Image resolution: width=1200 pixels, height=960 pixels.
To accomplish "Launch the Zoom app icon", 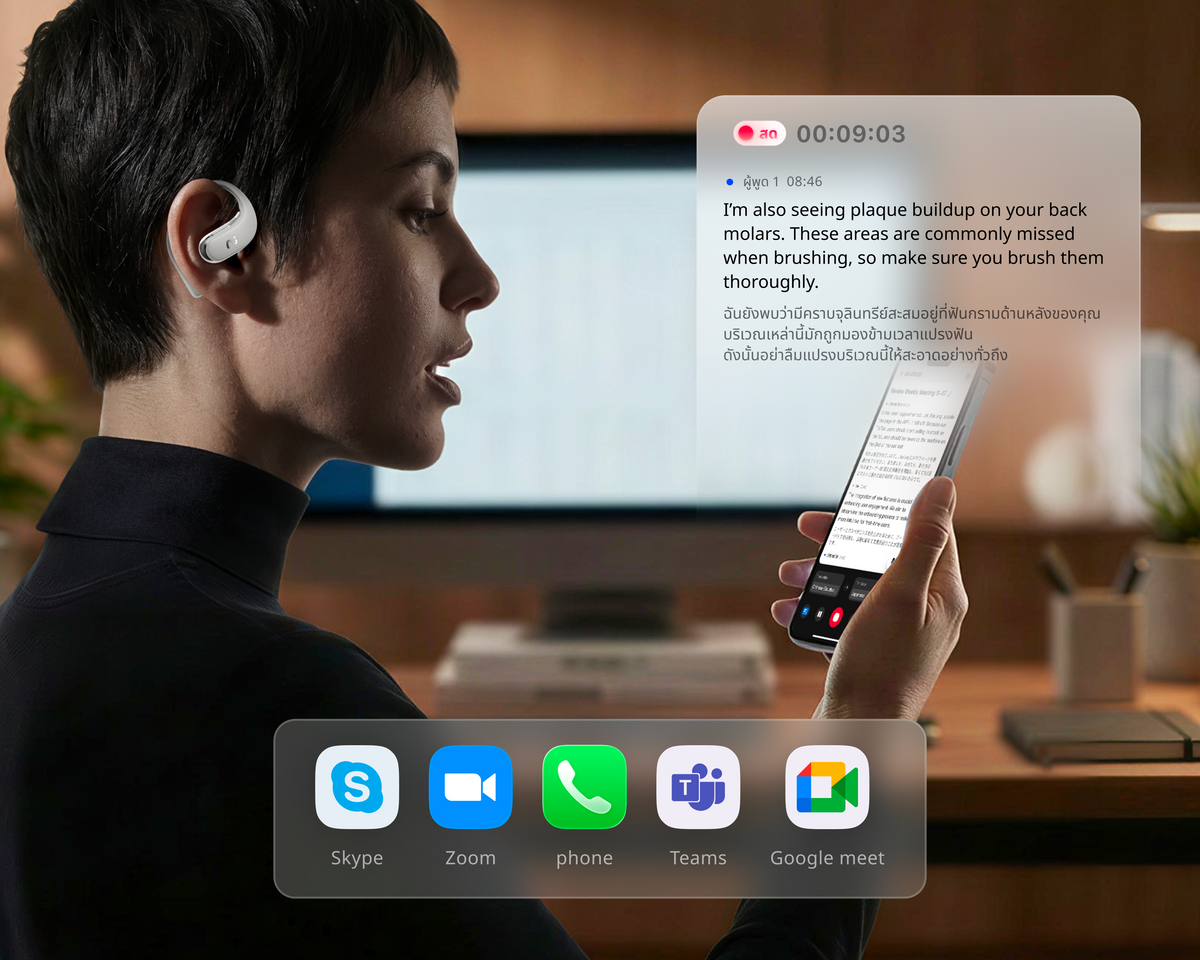I will [471, 787].
